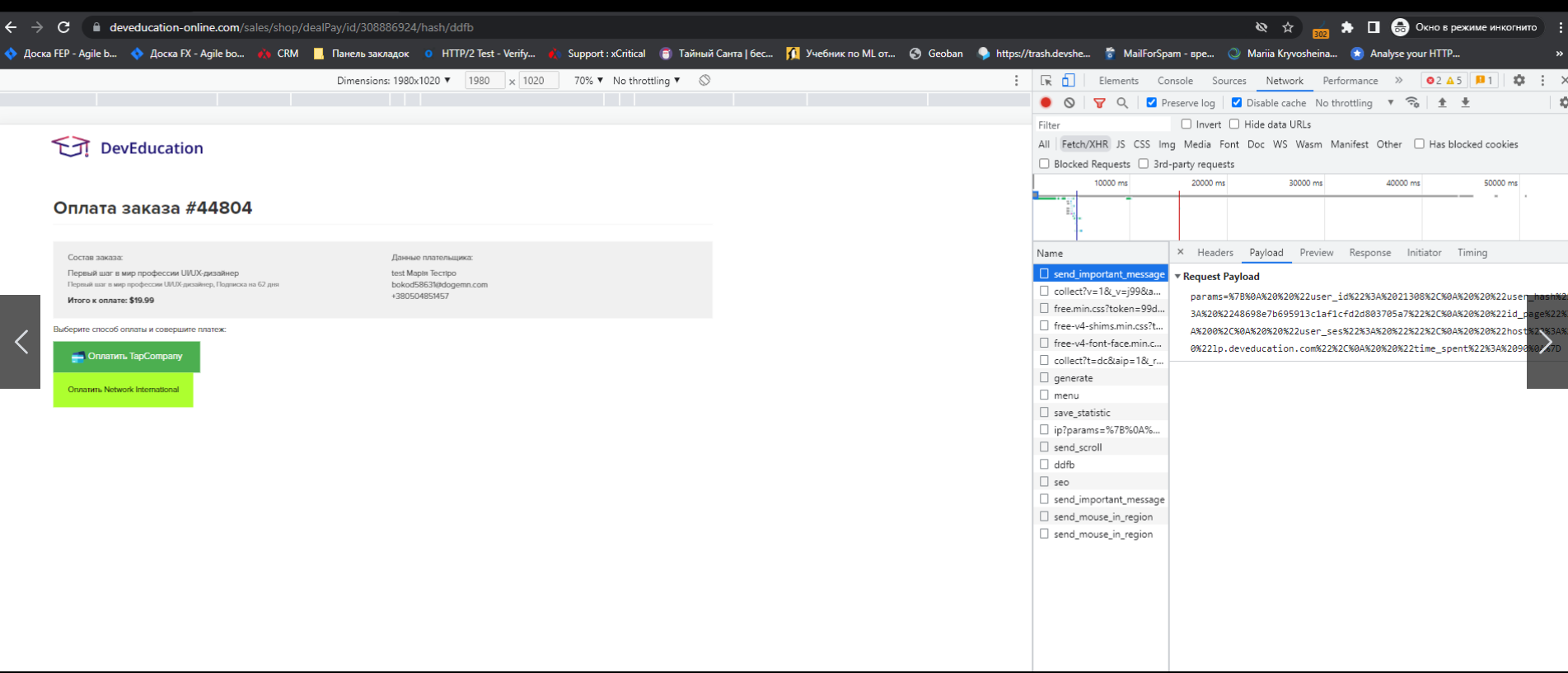This screenshot has height=673, width=1568.
Task: Clear the network log with the clear icon
Action: tap(1069, 103)
